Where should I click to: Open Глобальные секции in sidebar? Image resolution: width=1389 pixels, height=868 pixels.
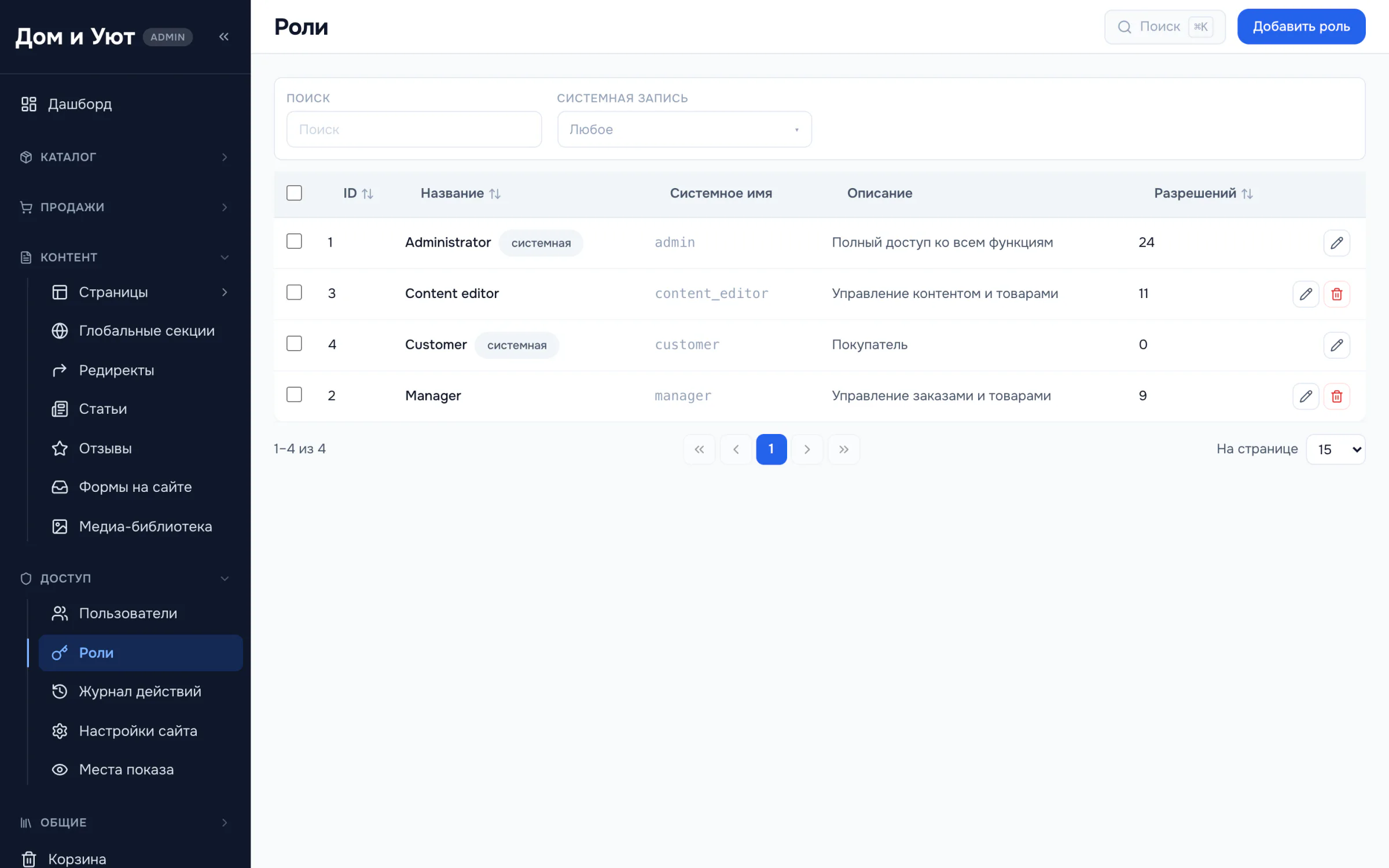pos(141,331)
